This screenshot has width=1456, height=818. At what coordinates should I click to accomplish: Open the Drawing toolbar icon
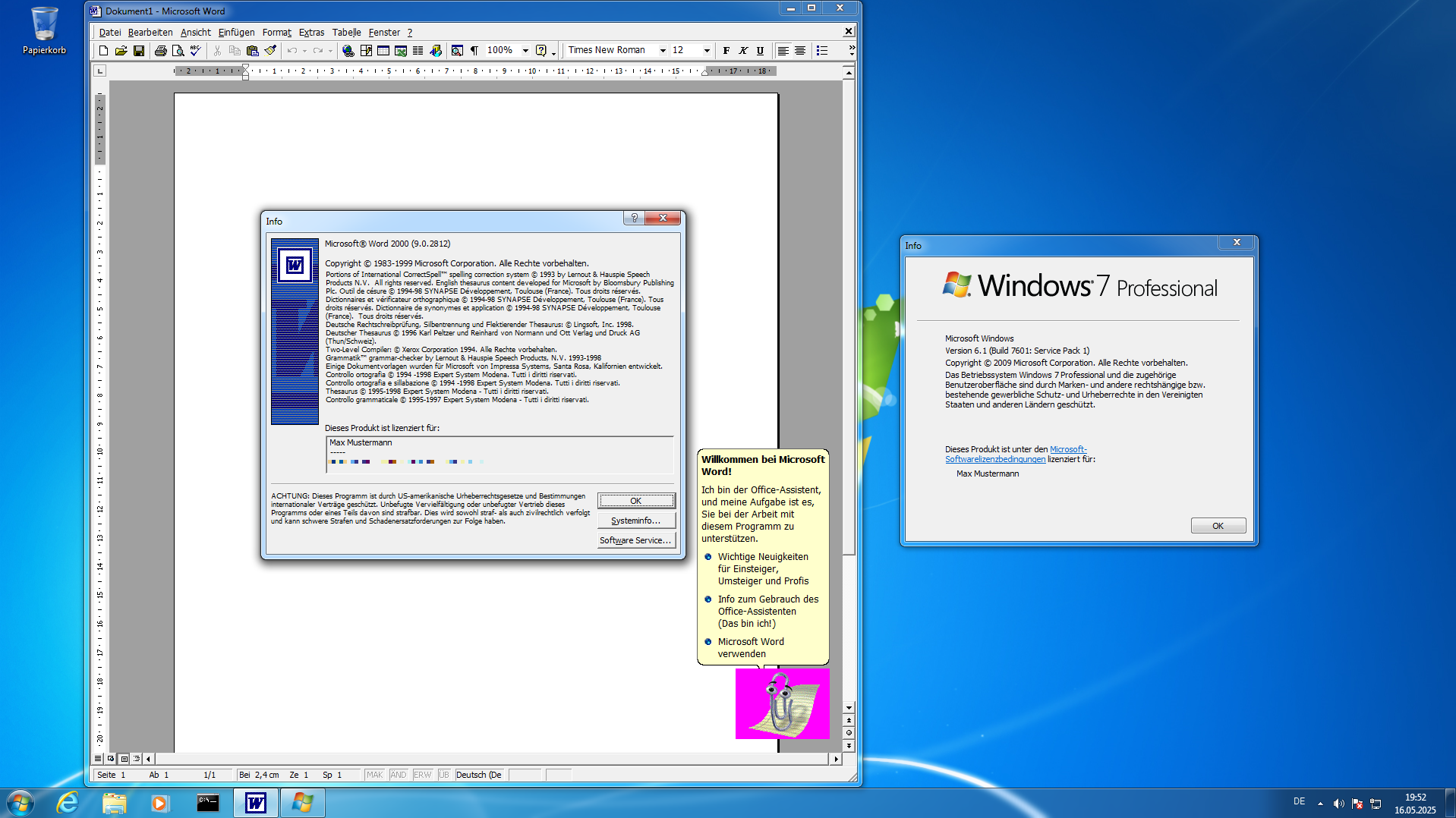[x=436, y=51]
